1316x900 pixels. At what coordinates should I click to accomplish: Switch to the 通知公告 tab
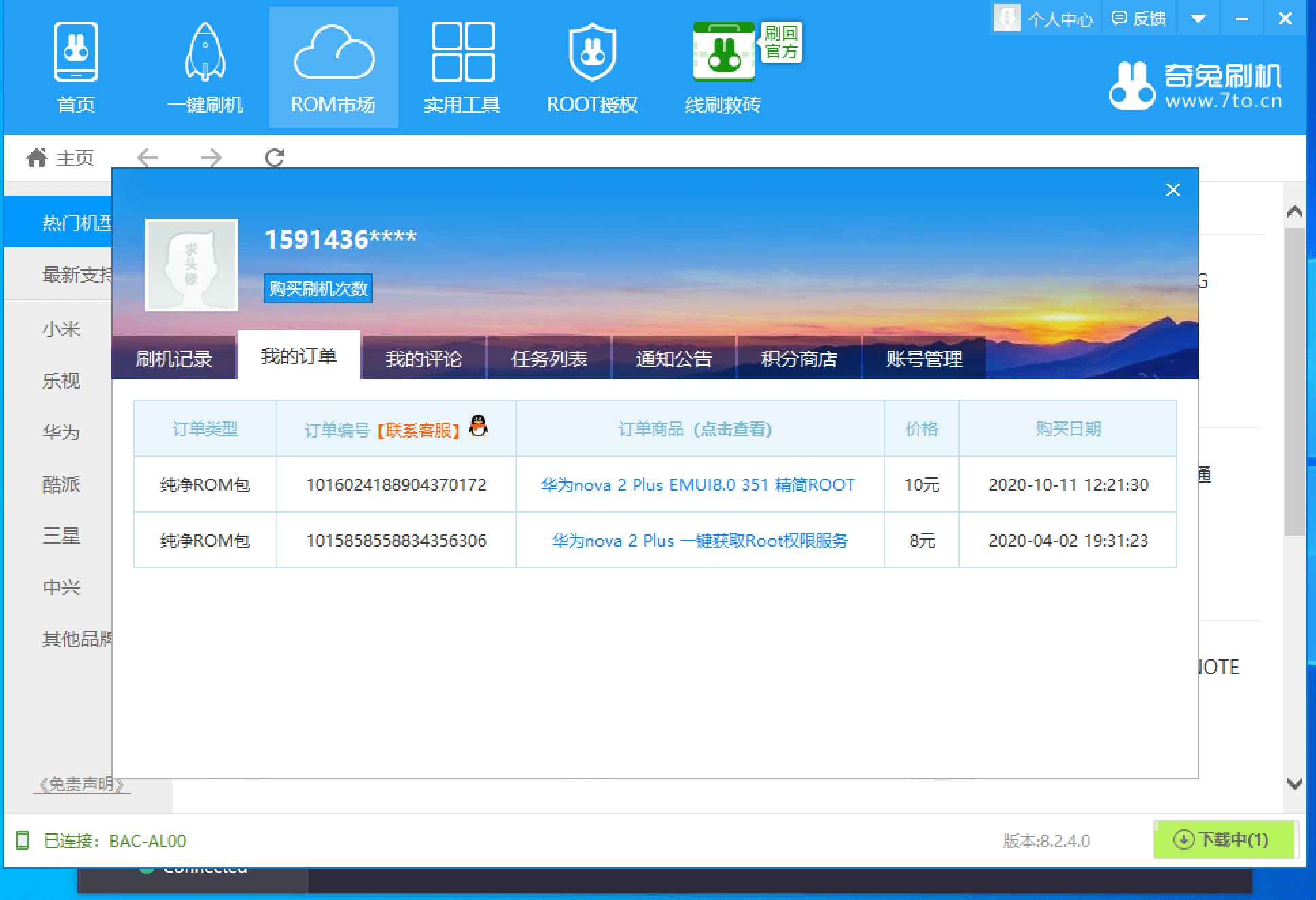click(674, 358)
